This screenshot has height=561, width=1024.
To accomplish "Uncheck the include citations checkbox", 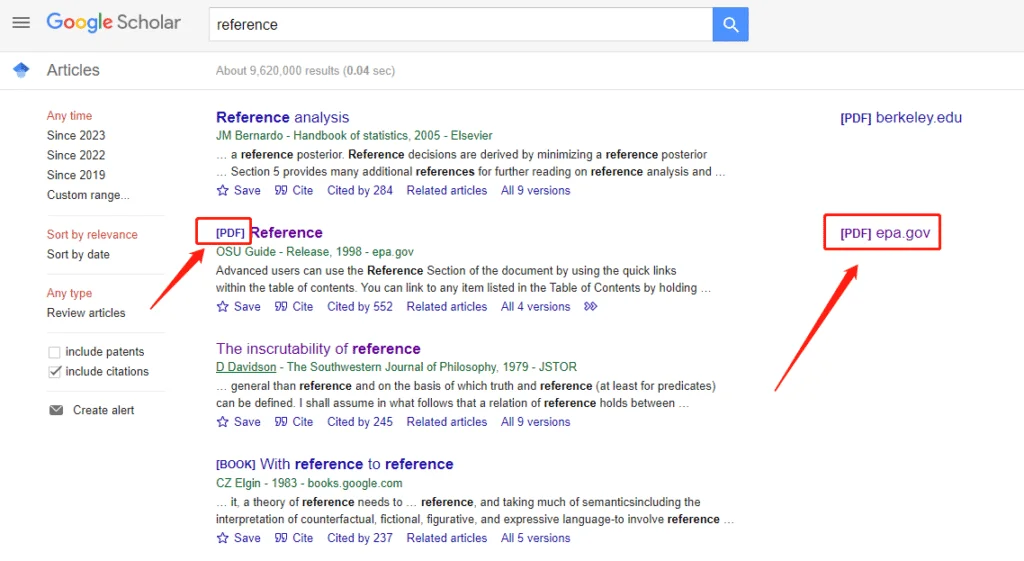I will tap(54, 372).
